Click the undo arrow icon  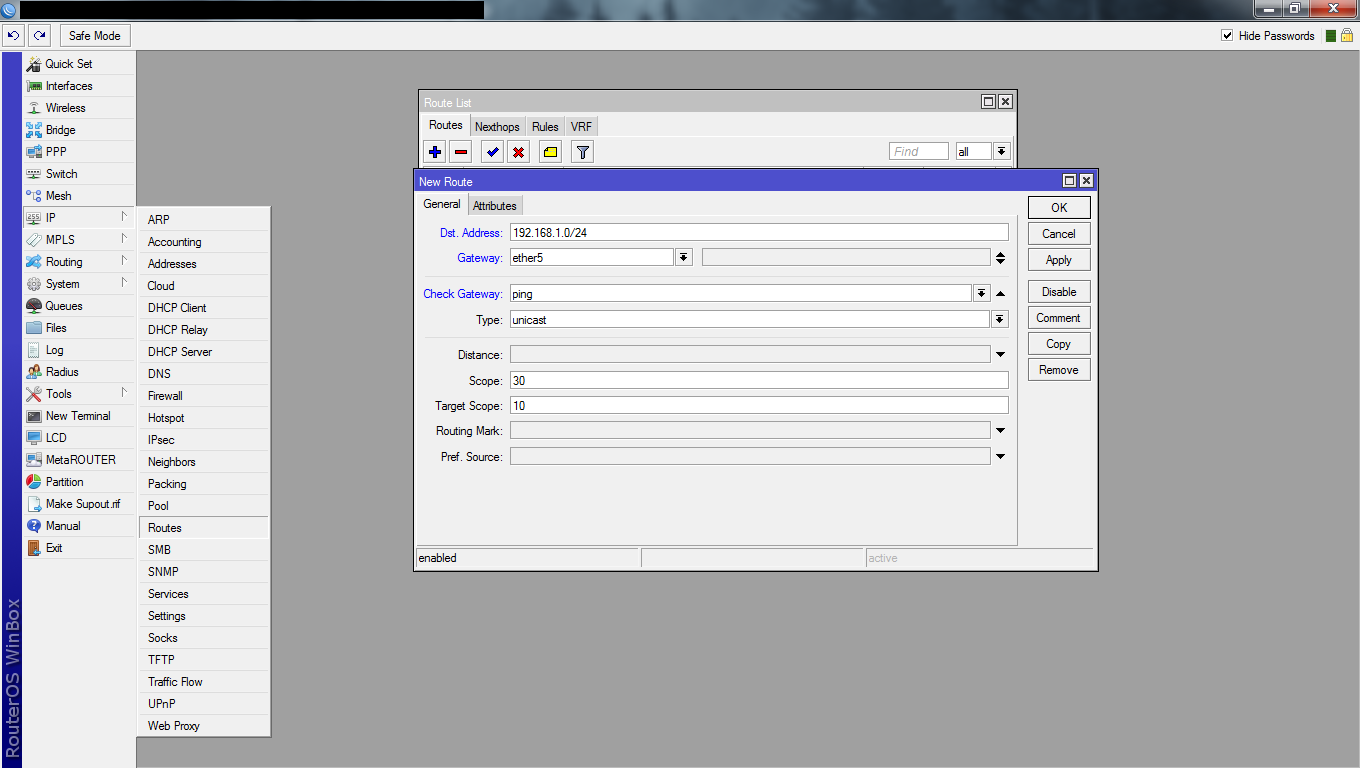pyautogui.click(x=13, y=36)
